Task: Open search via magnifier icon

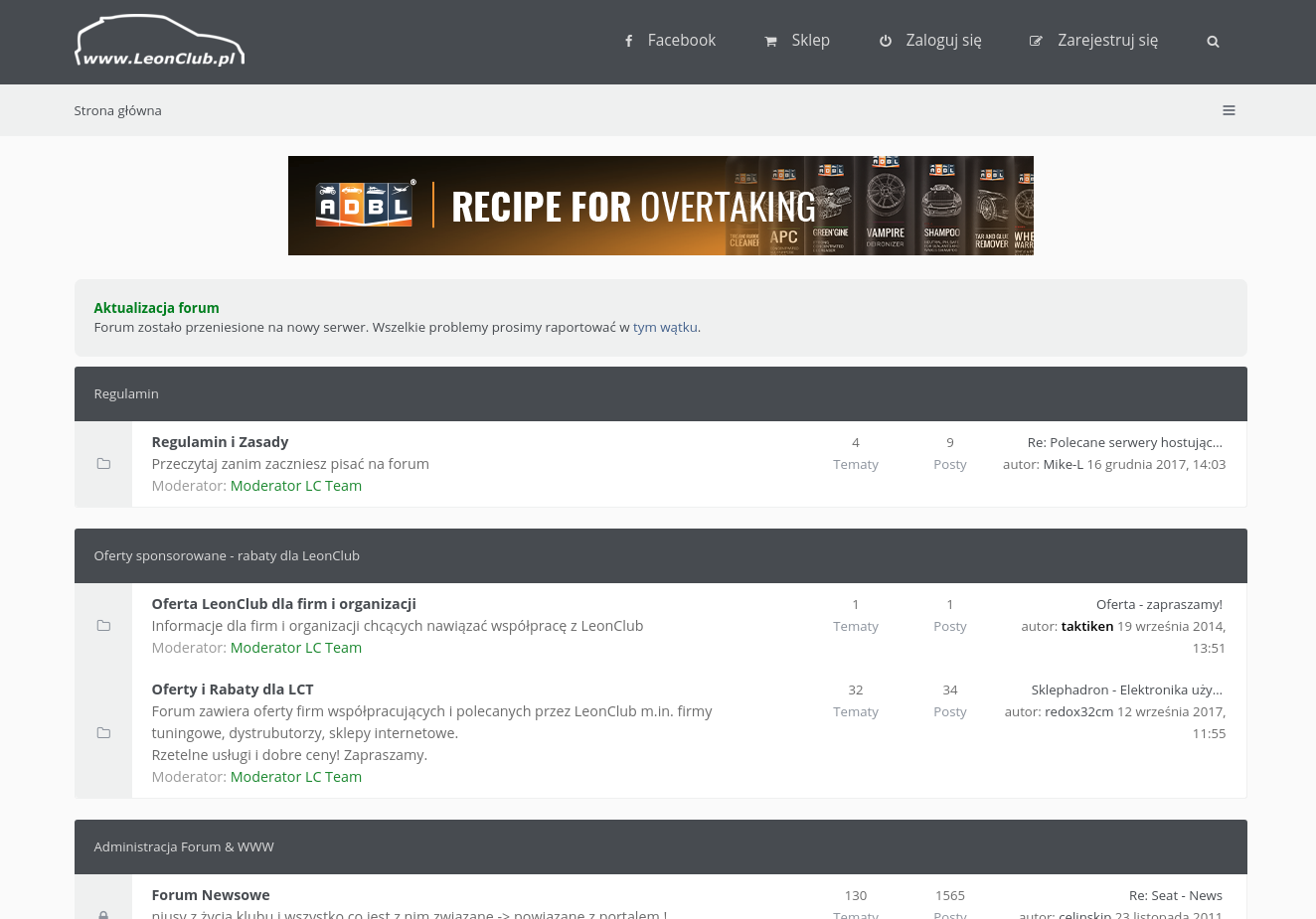Action: tap(1213, 42)
